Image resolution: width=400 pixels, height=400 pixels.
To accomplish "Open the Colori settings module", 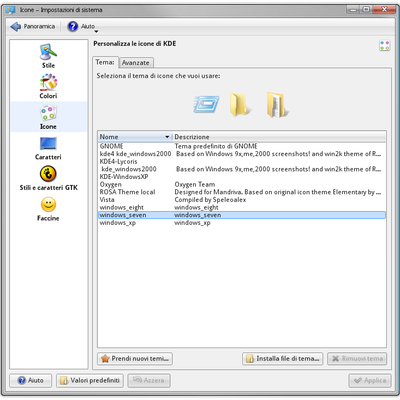I will (x=48, y=86).
